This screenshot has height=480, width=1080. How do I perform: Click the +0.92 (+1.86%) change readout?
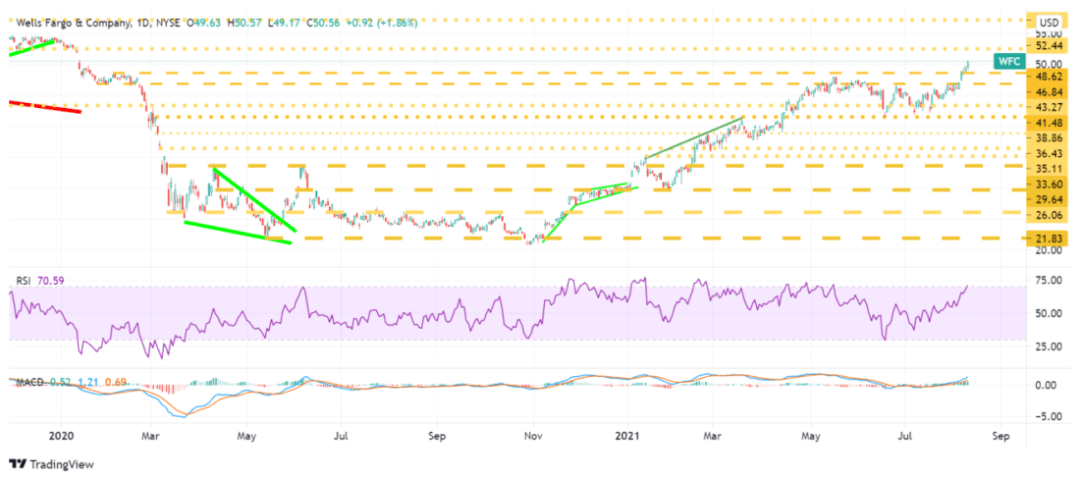pos(380,23)
